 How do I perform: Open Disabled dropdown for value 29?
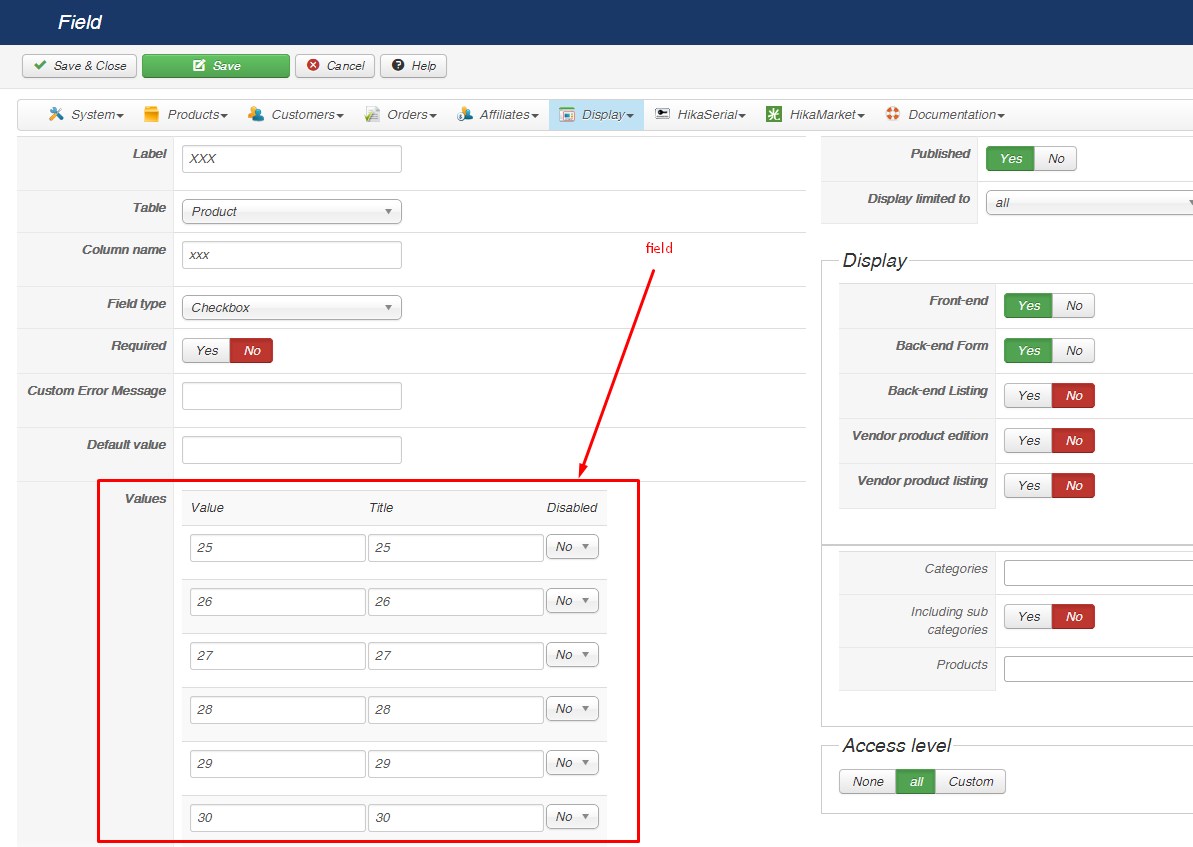click(572, 763)
